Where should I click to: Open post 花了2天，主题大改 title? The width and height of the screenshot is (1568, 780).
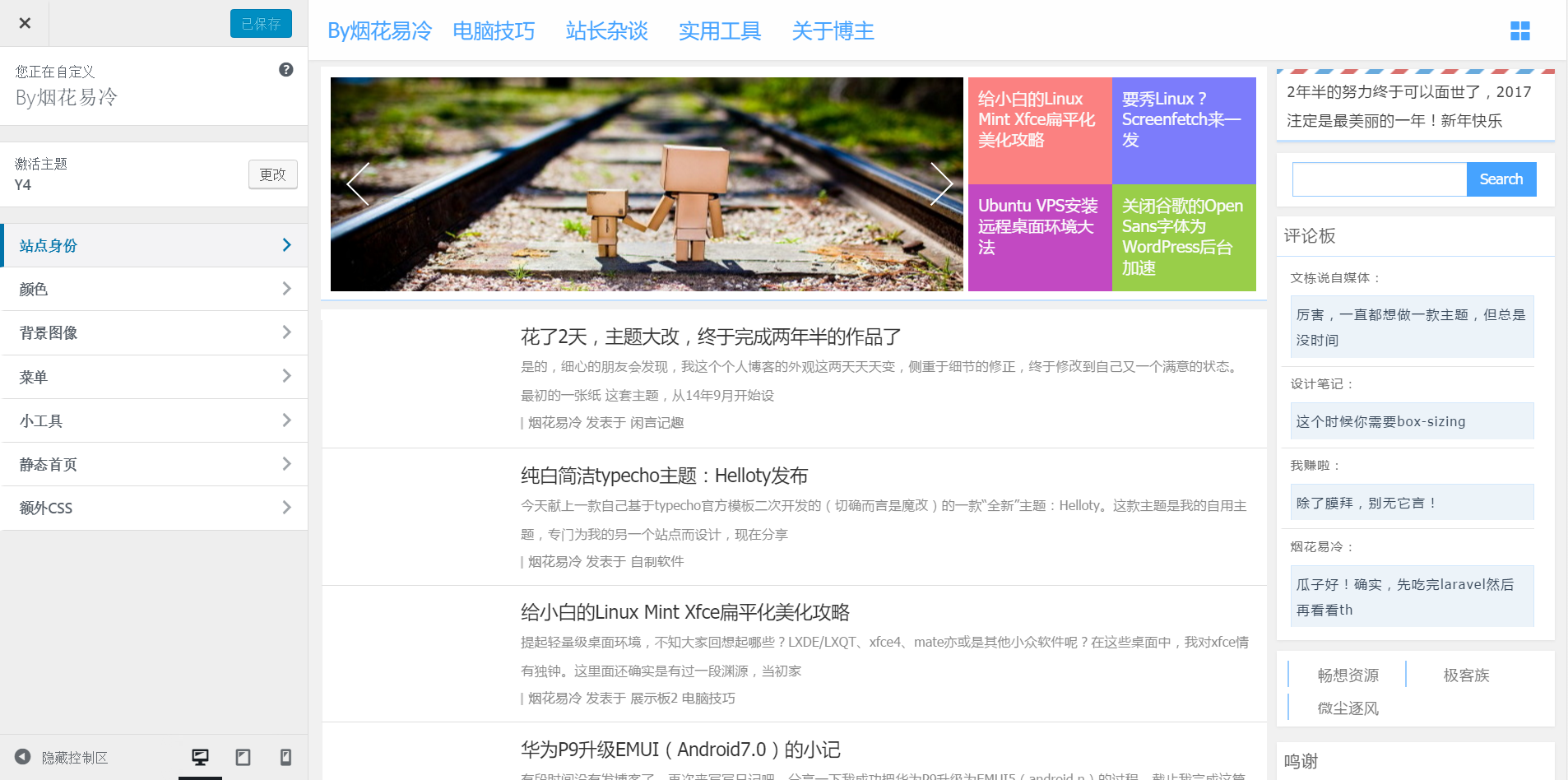[x=711, y=337]
